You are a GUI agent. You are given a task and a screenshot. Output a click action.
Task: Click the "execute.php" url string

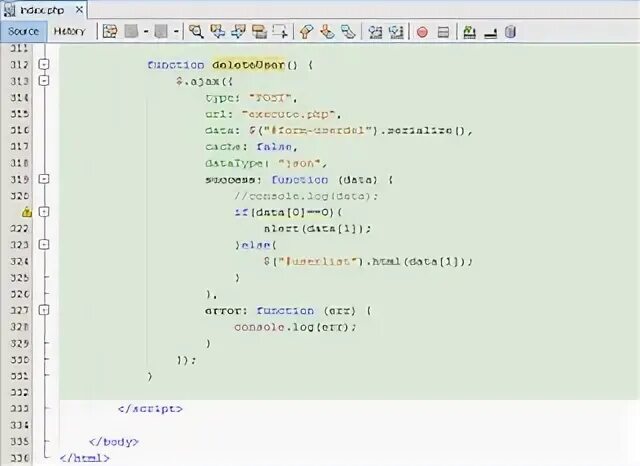coord(291,114)
